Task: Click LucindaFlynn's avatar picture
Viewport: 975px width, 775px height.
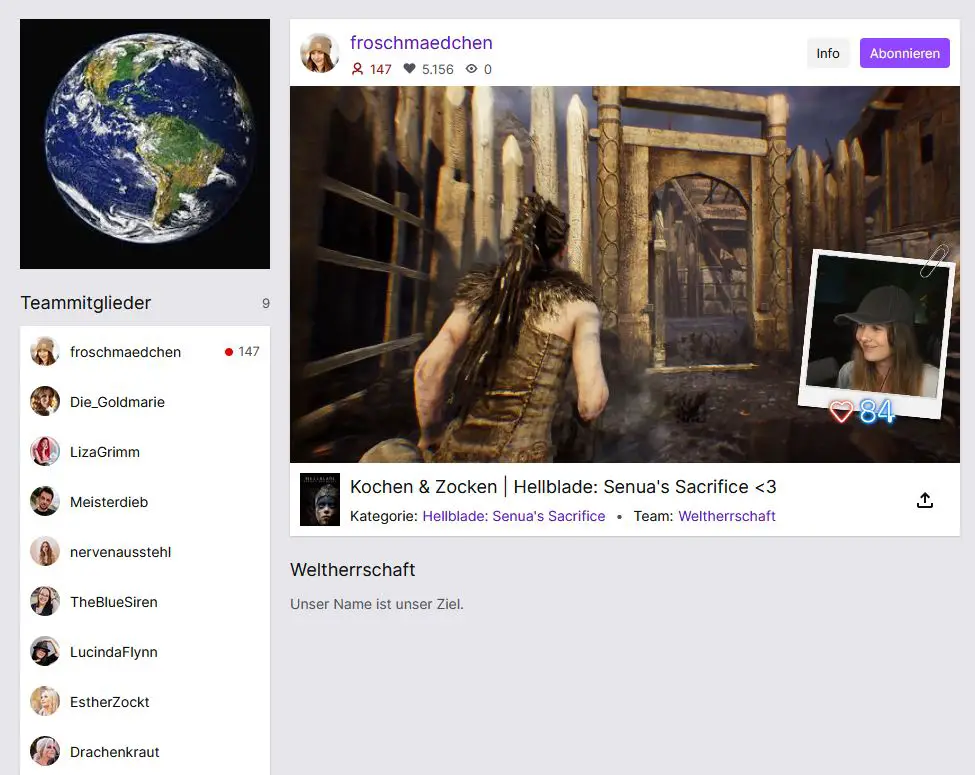Action: tap(45, 651)
